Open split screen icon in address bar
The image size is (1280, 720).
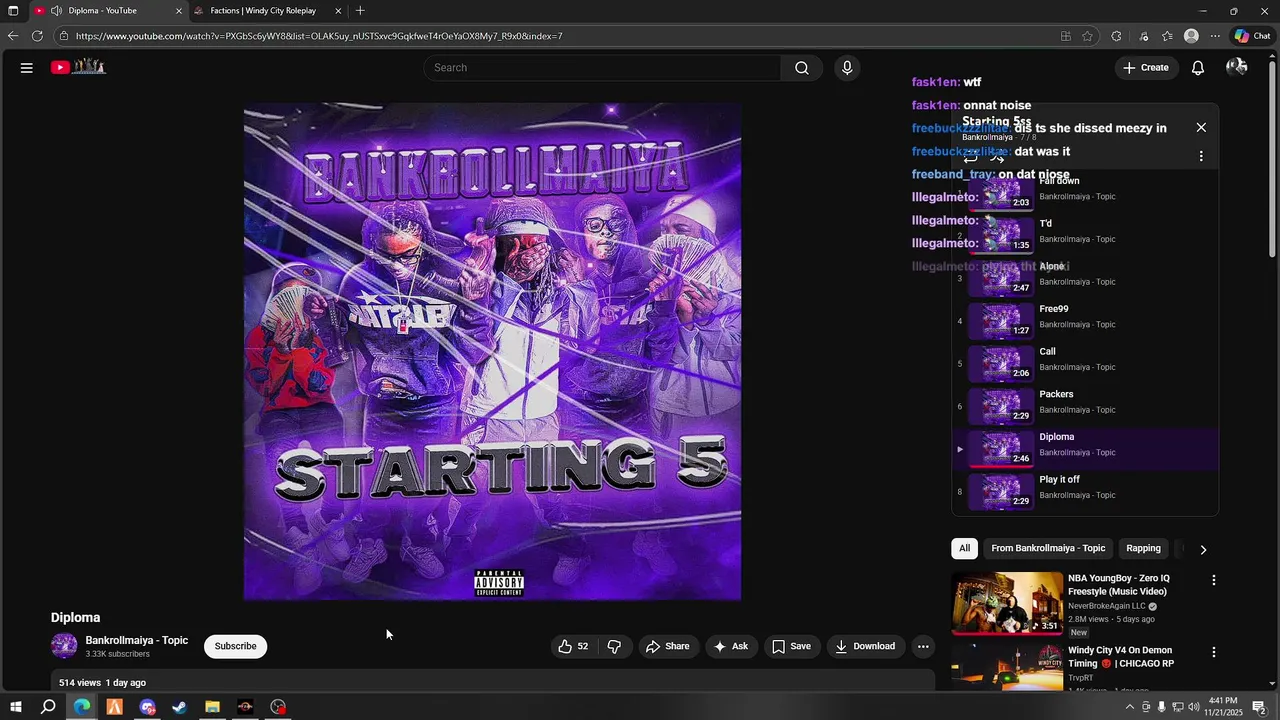[1066, 36]
